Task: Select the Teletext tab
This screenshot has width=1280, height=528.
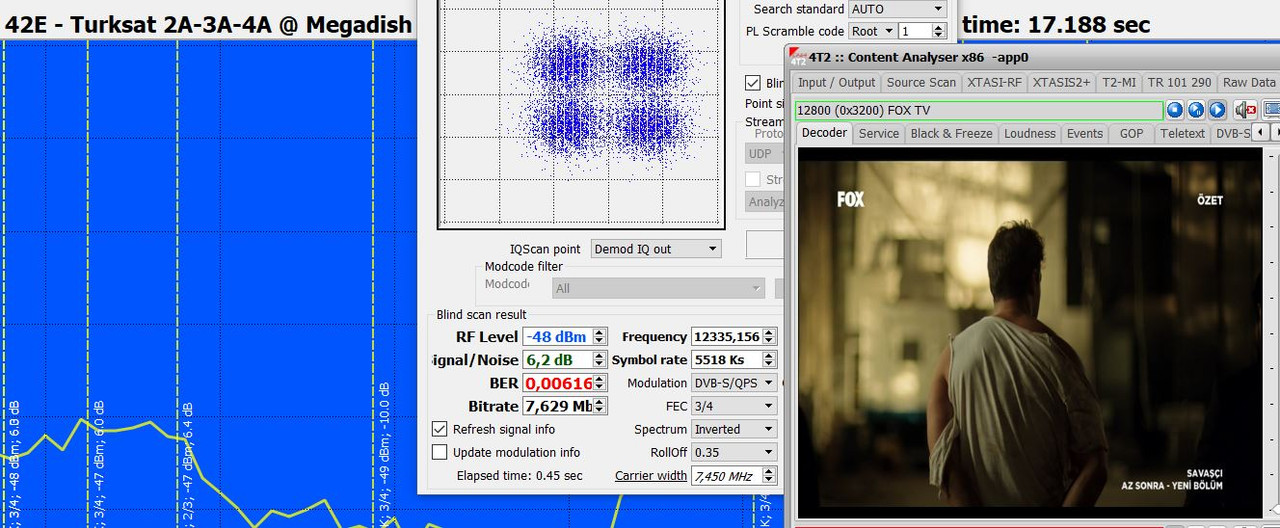Action: click(x=1182, y=133)
